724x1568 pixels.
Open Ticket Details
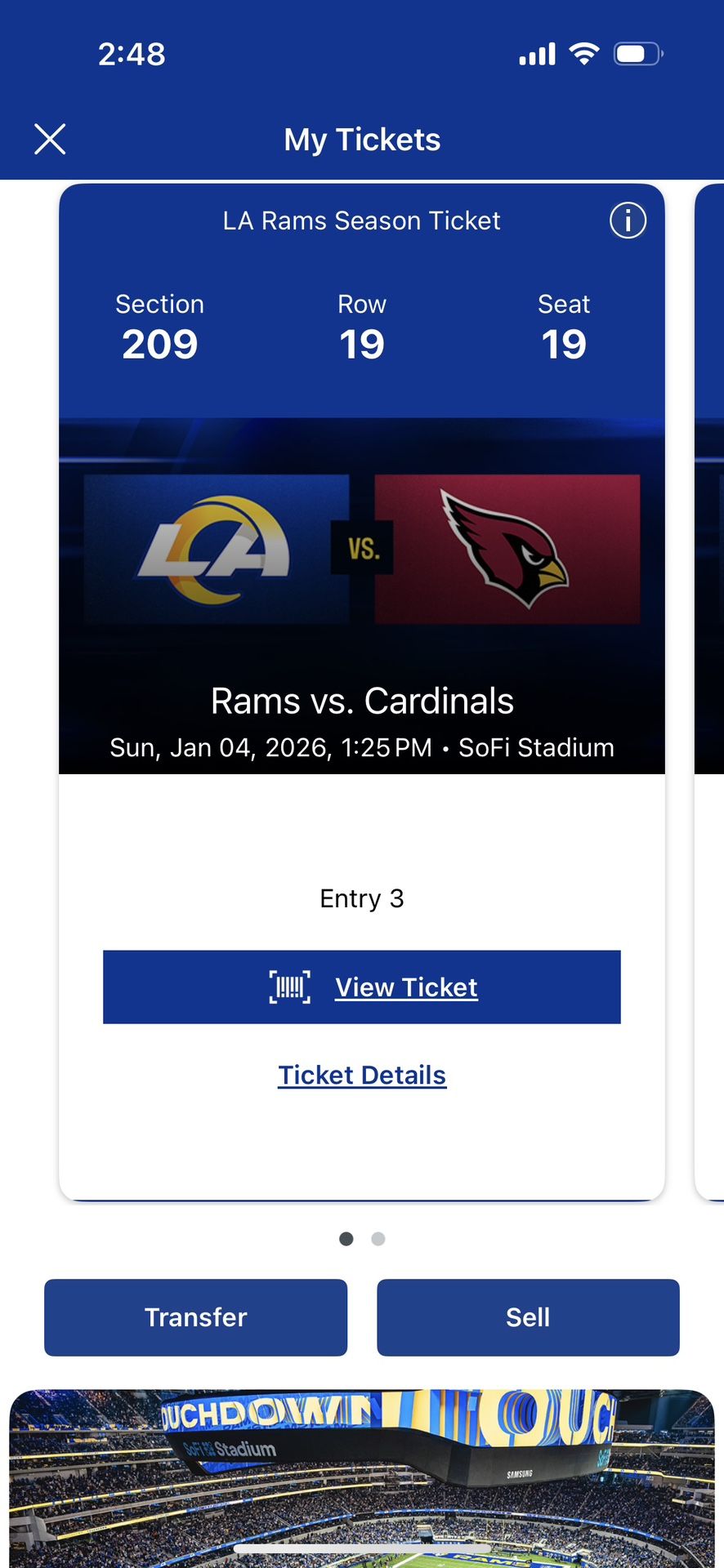[362, 1074]
